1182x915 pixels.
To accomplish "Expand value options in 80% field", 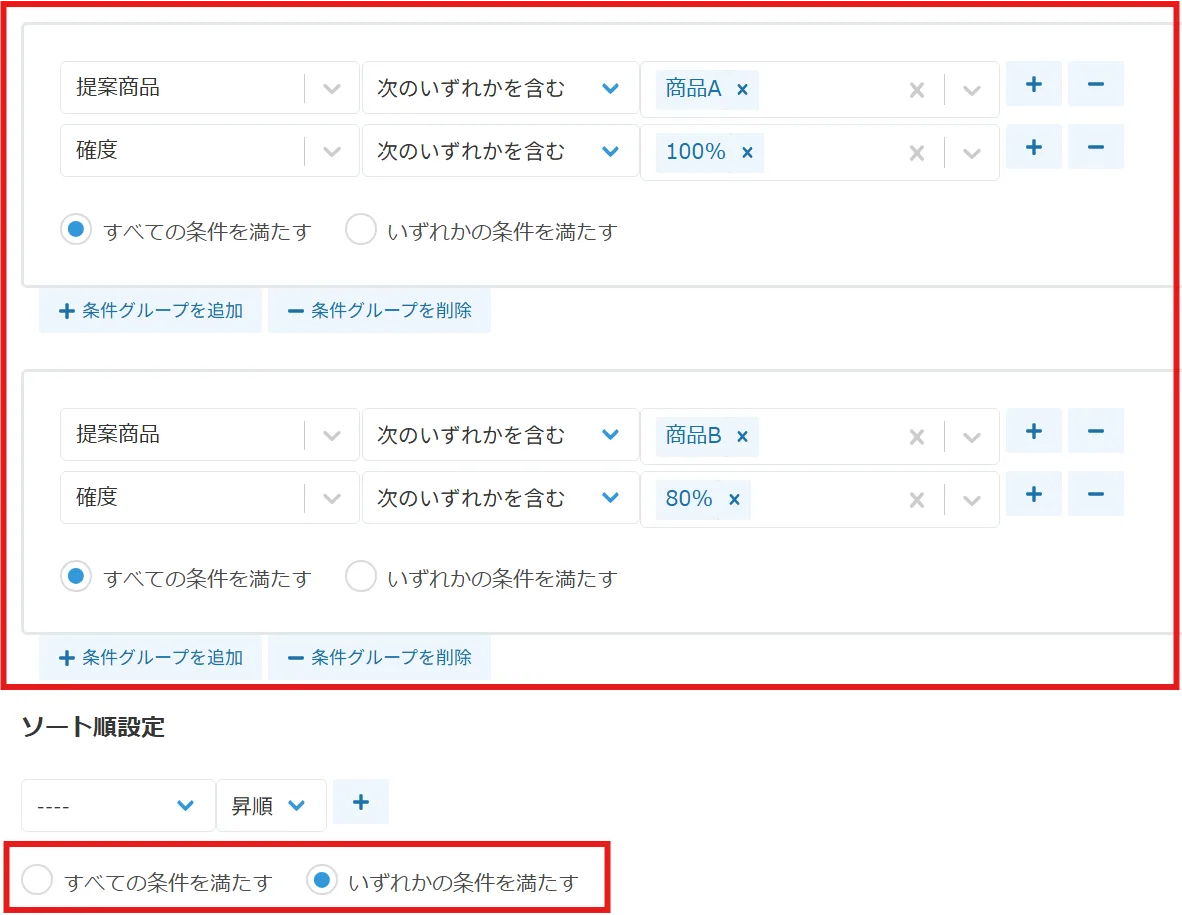I will click(x=972, y=500).
